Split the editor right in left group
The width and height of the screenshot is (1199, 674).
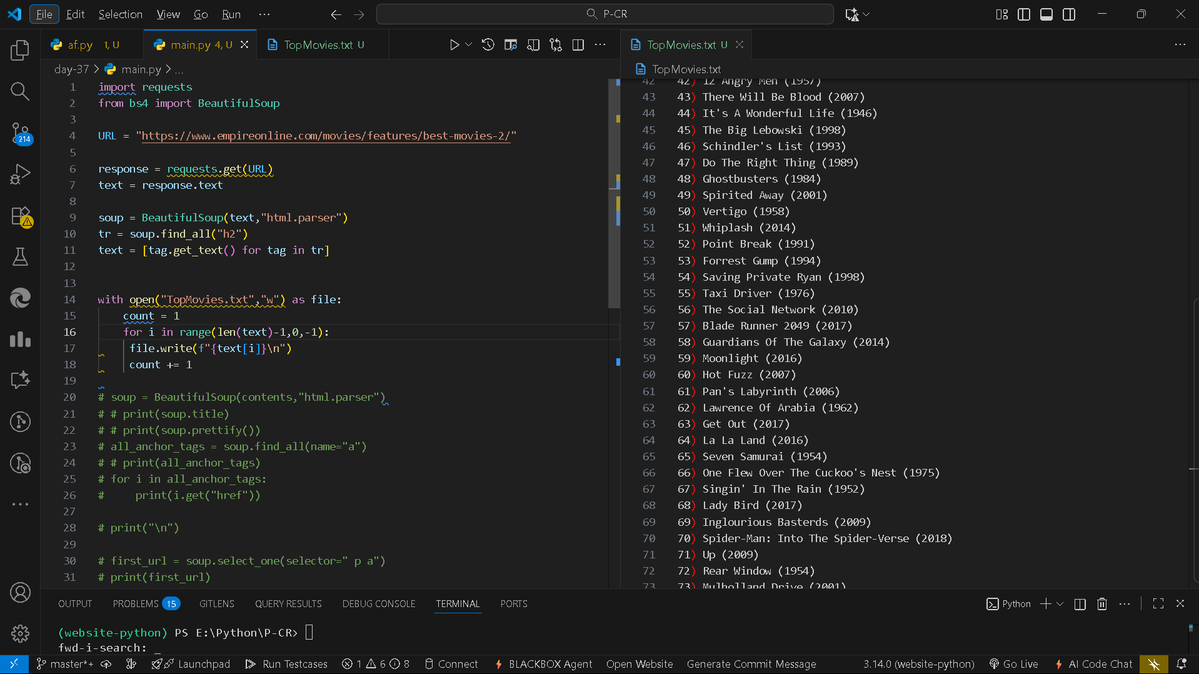[x=578, y=45]
